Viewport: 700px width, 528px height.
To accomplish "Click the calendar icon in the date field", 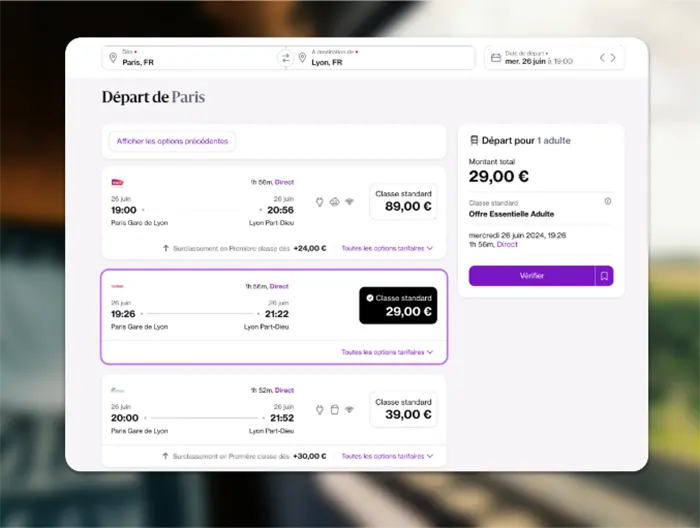I will (x=494, y=58).
